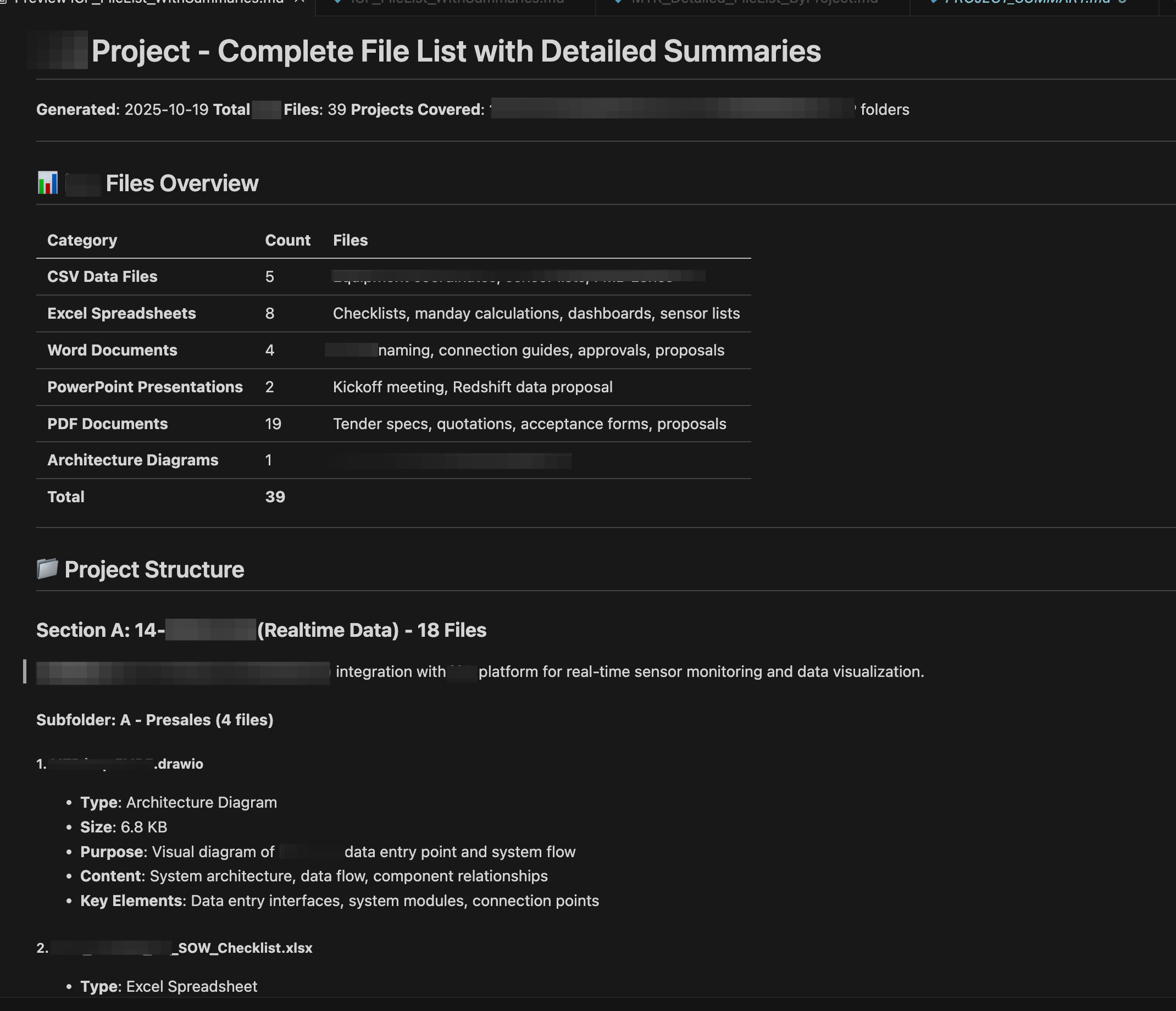The width and height of the screenshot is (1176, 1011).
Task: Click Subfolder A - Presales (4 files) text
Action: point(154,720)
